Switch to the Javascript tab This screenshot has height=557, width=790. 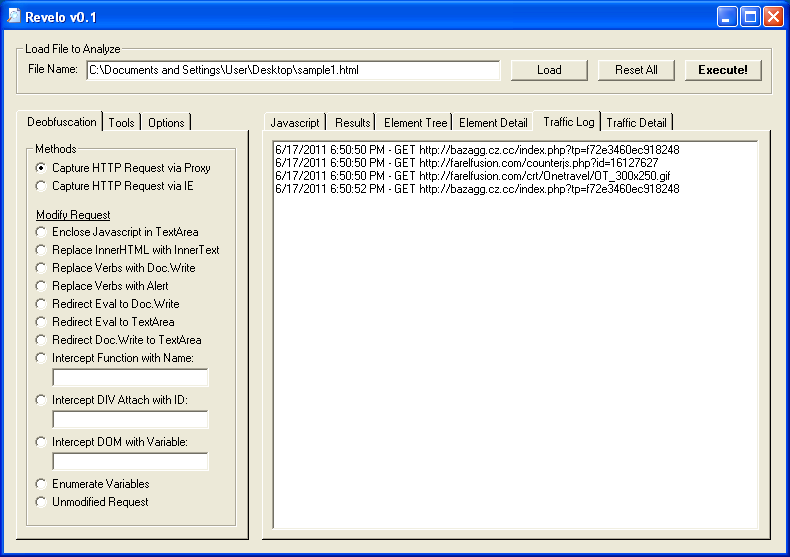(x=295, y=123)
